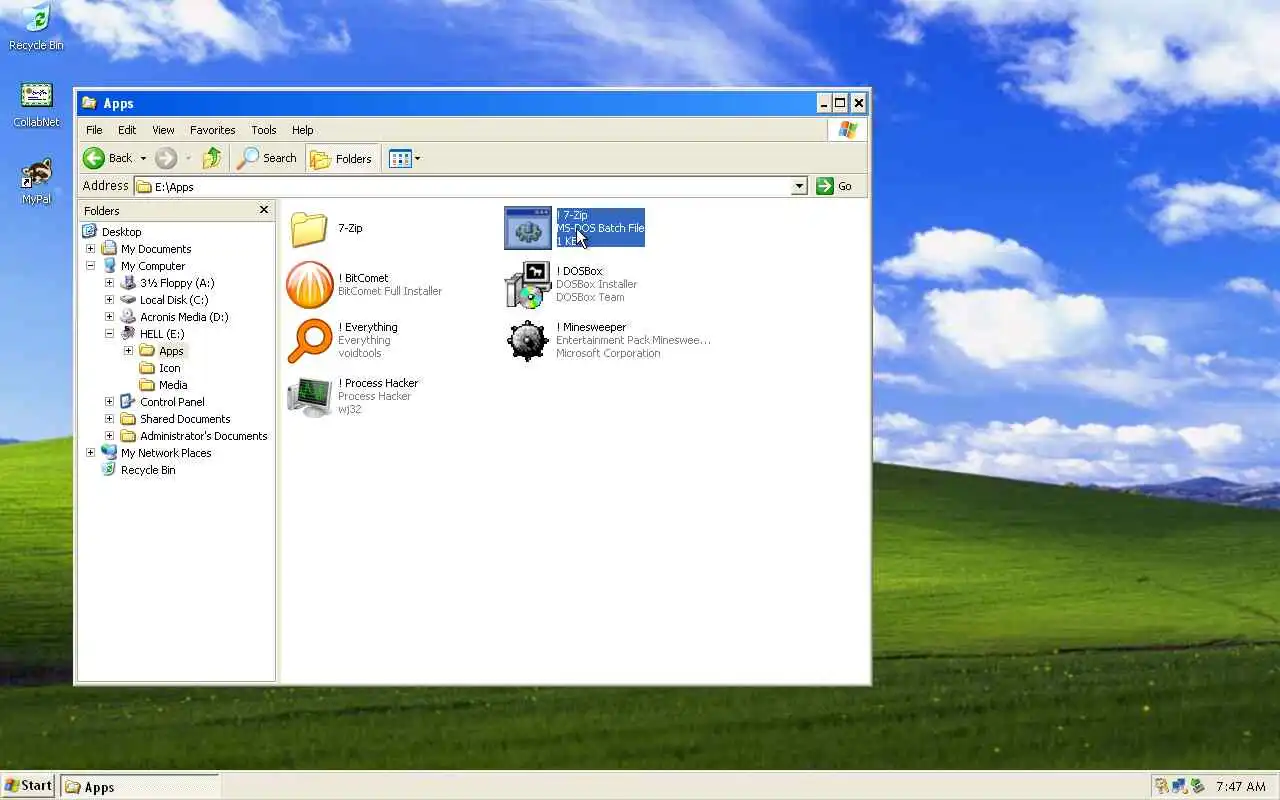Select 3½ Floppy (A:) drive
1280x800 pixels.
pyautogui.click(x=177, y=283)
